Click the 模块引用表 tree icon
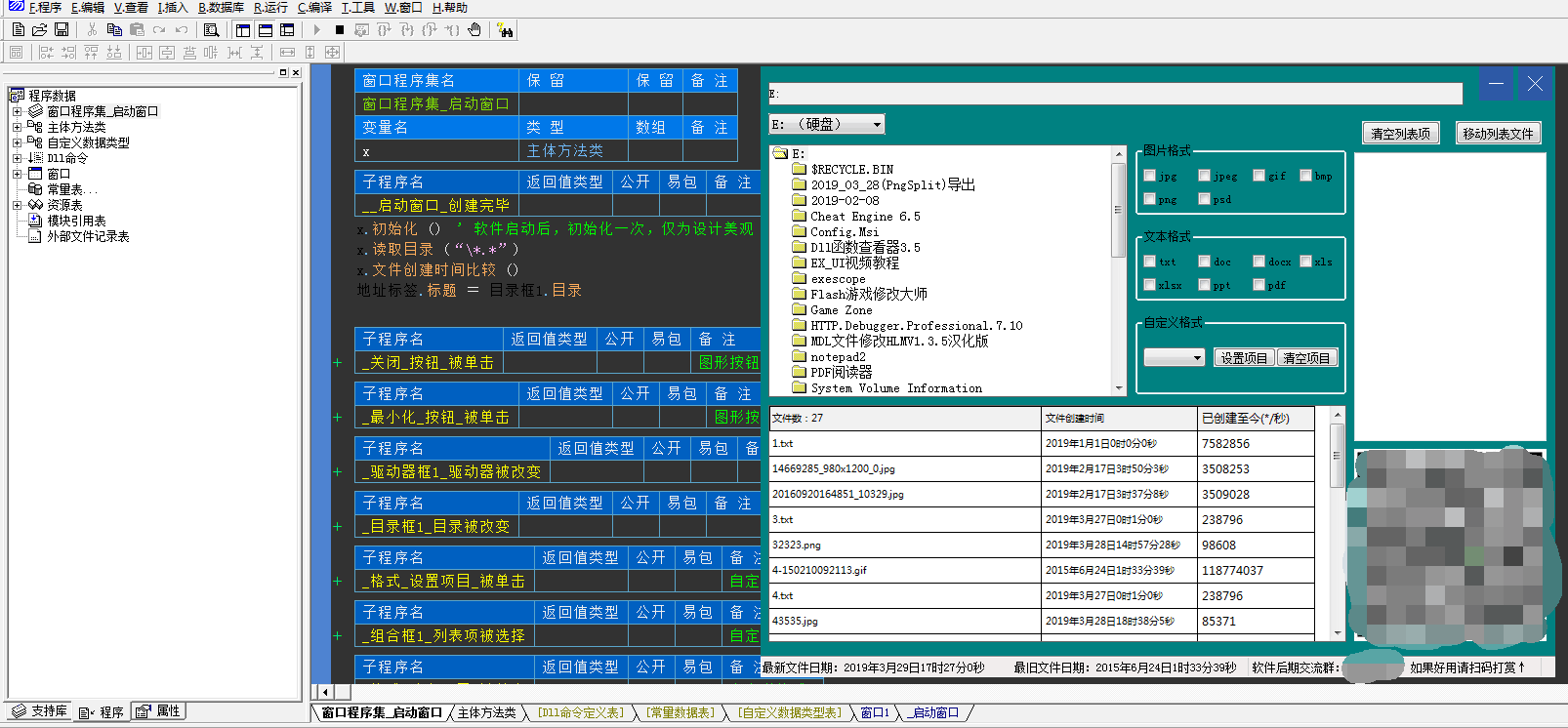This screenshot has width=1568, height=728. [35, 221]
